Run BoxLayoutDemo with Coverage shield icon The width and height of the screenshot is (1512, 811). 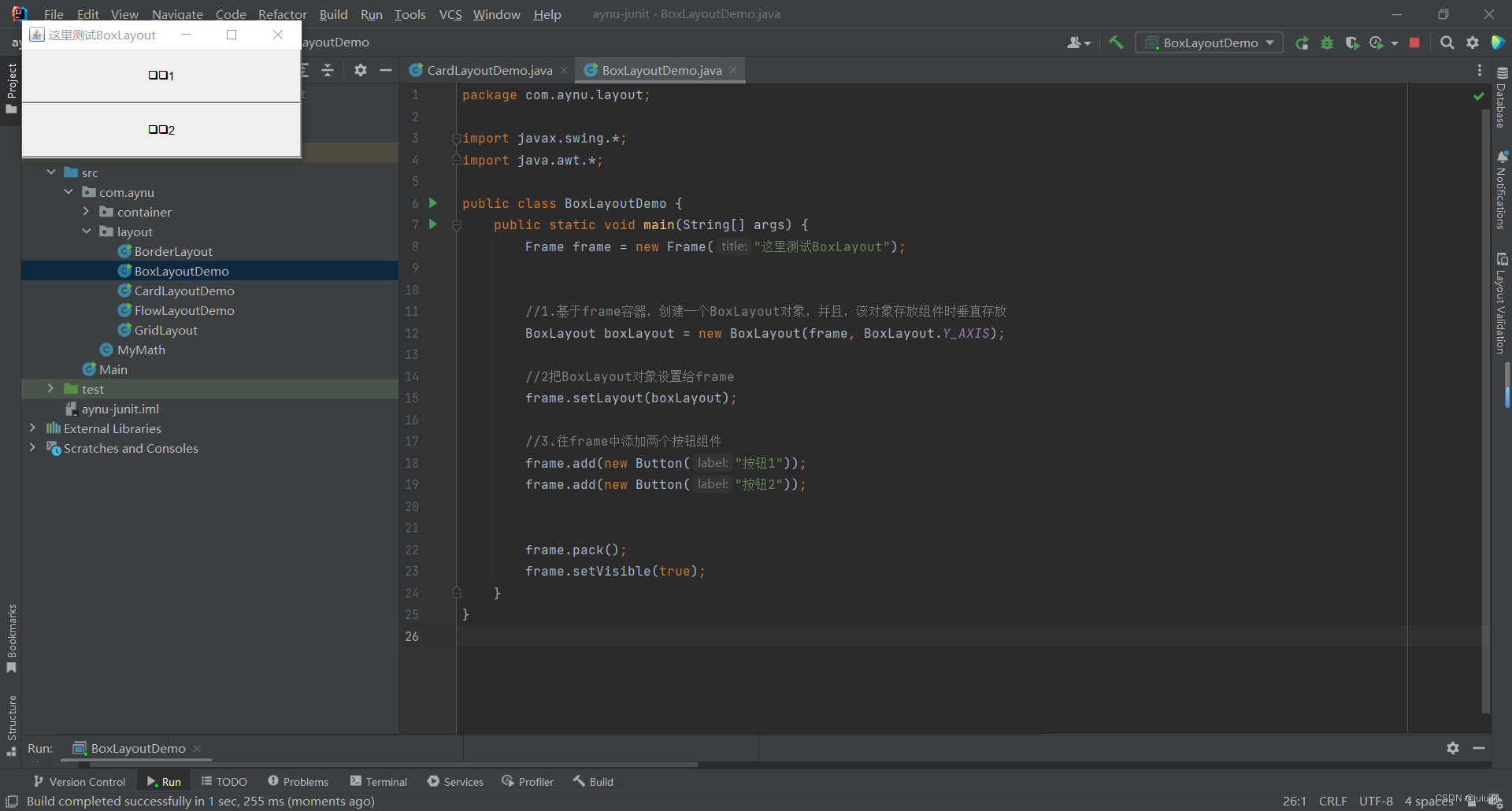click(1354, 43)
